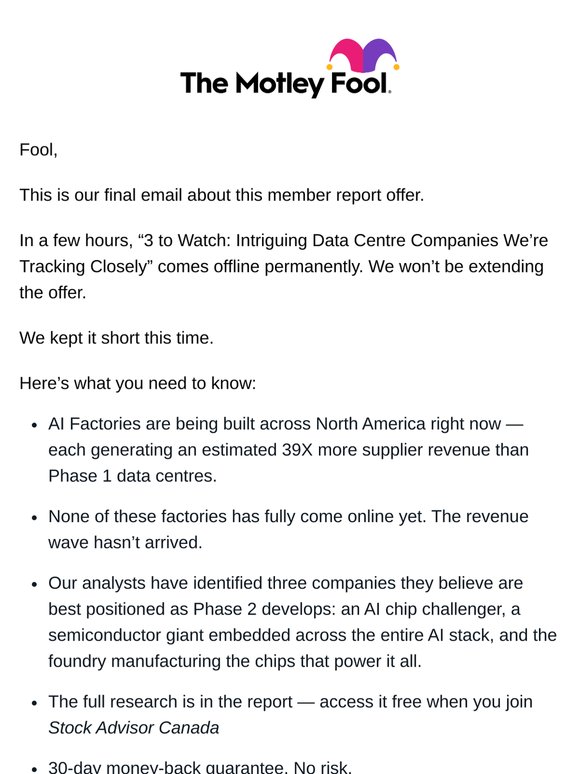Open the italic "Stock Advisor Canada" text
The image size is (580, 774).
point(134,728)
